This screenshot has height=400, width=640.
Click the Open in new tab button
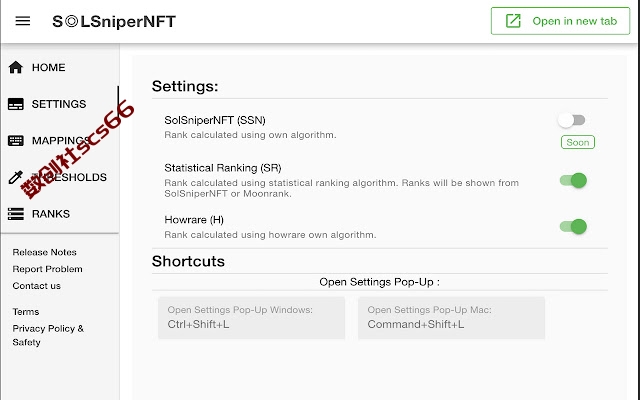coord(560,21)
